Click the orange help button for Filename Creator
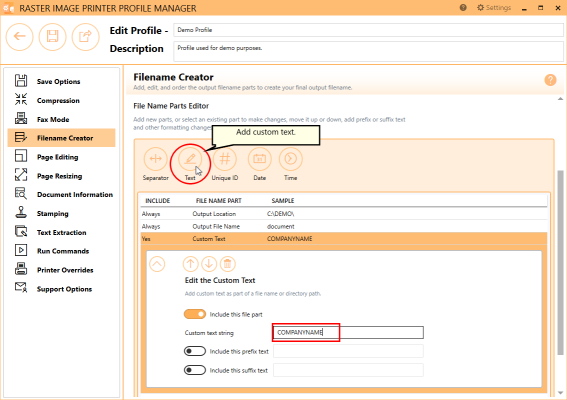The height and width of the screenshot is (400, 567). [550, 80]
